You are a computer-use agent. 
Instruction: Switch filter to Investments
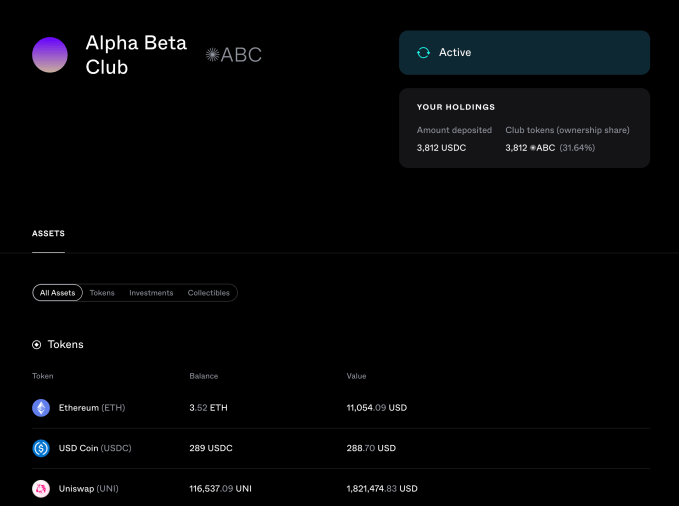point(151,293)
